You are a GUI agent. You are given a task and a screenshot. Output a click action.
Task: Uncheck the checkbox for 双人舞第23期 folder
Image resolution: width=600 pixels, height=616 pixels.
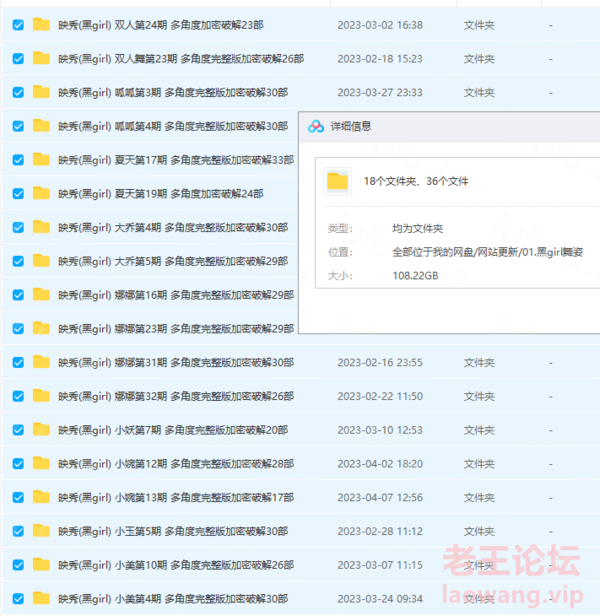point(18,59)
